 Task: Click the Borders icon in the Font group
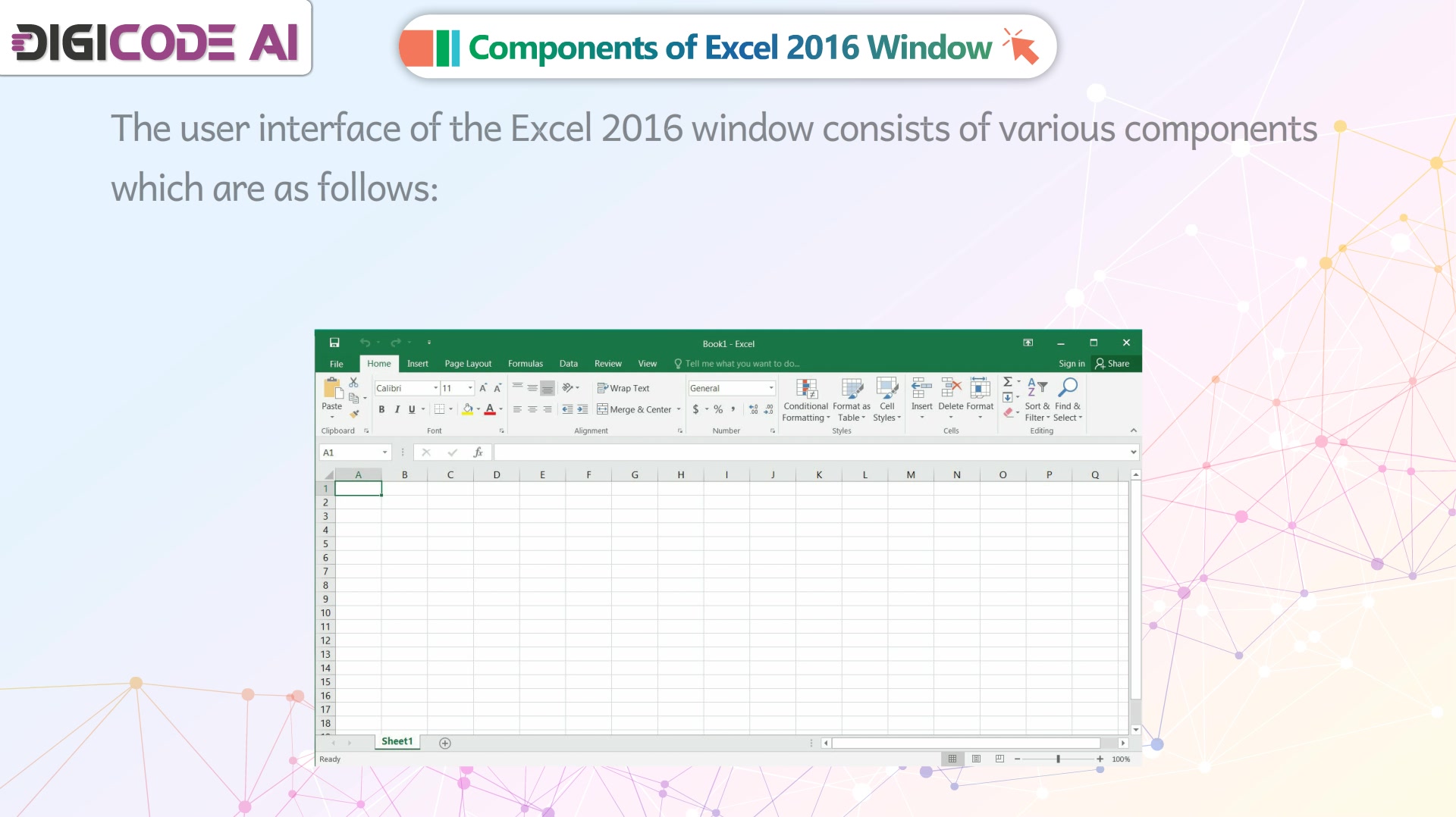pyautogui.click(x=439, y=409)
